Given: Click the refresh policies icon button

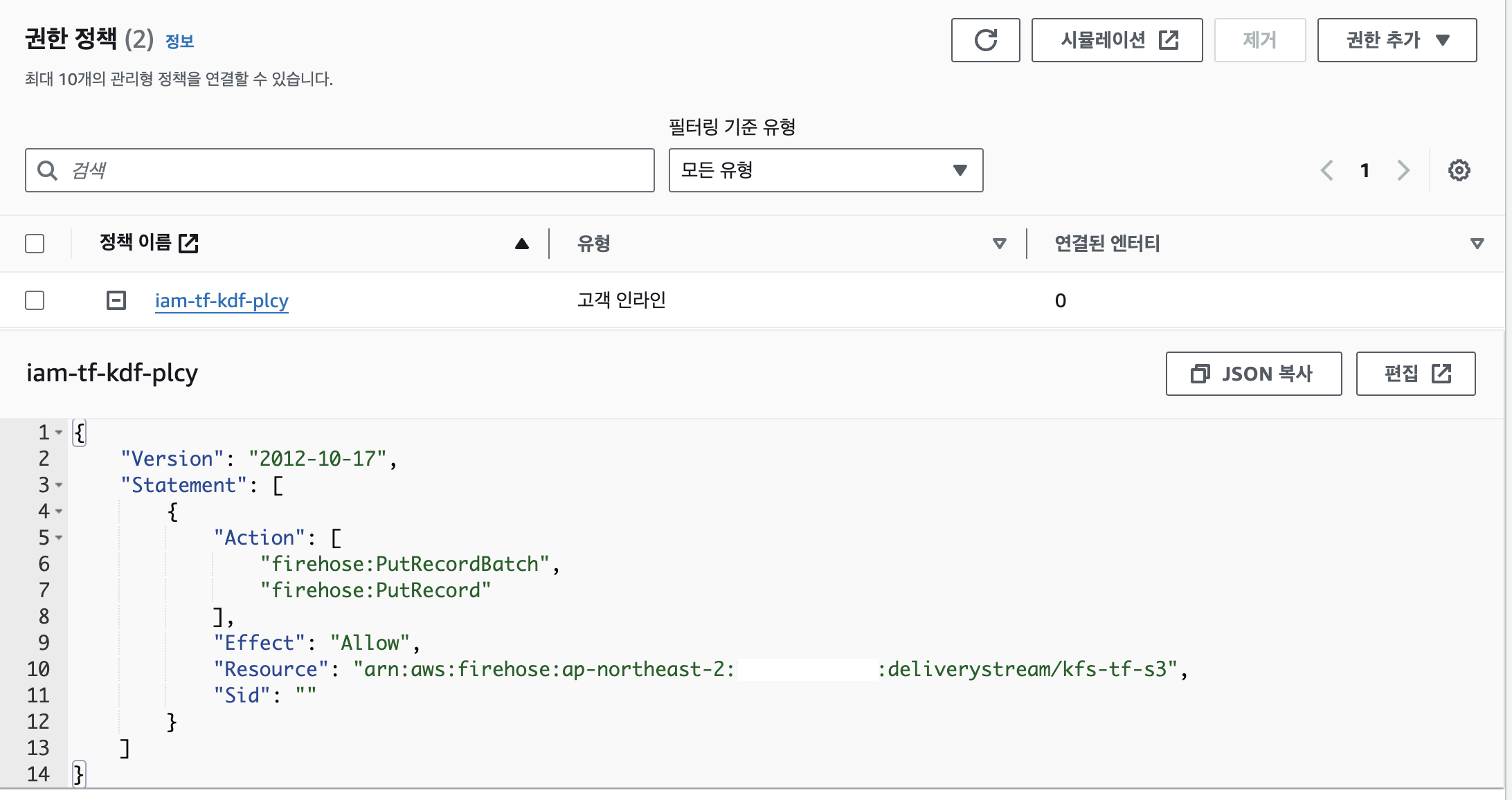Looking at the screenshot, I should tap(985, 40).
